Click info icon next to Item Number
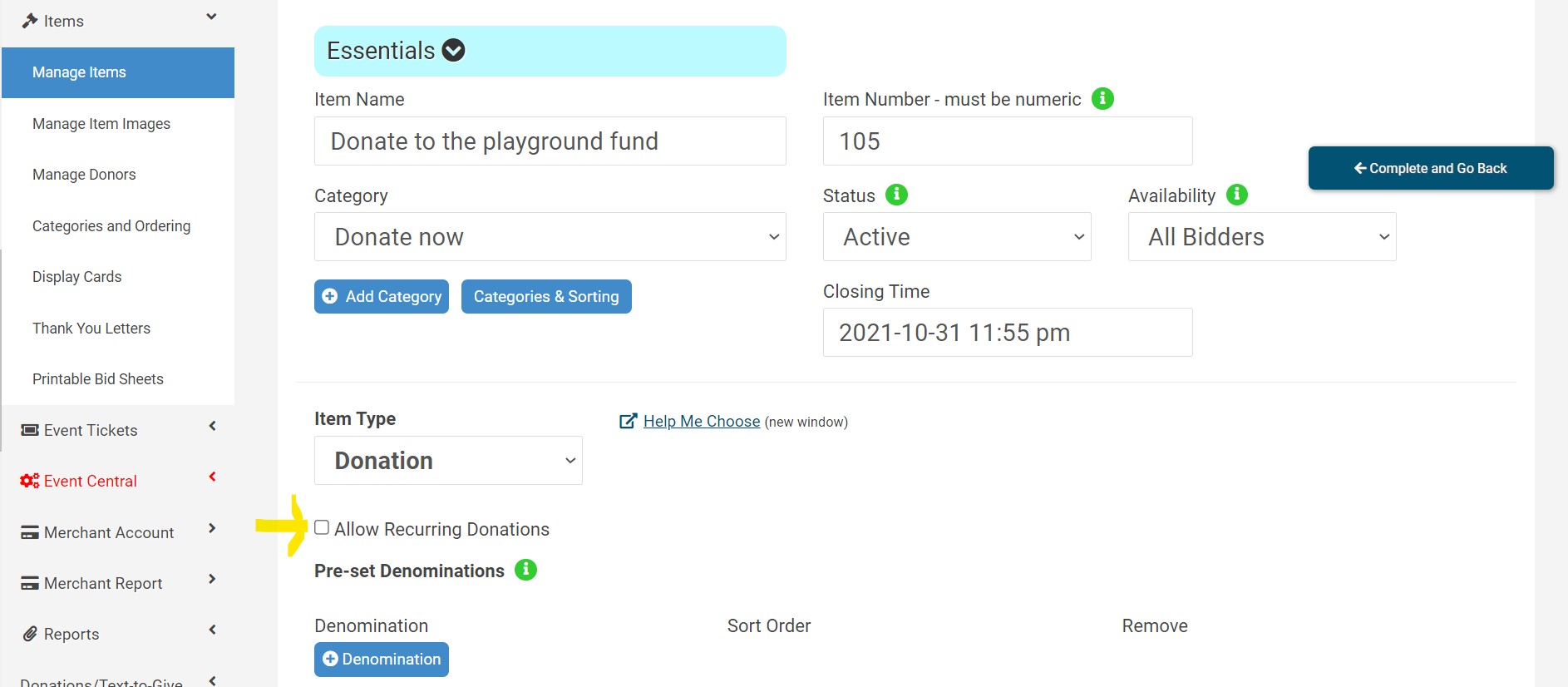This screenshot has height=687, width=1568. tap(1102, 99)
